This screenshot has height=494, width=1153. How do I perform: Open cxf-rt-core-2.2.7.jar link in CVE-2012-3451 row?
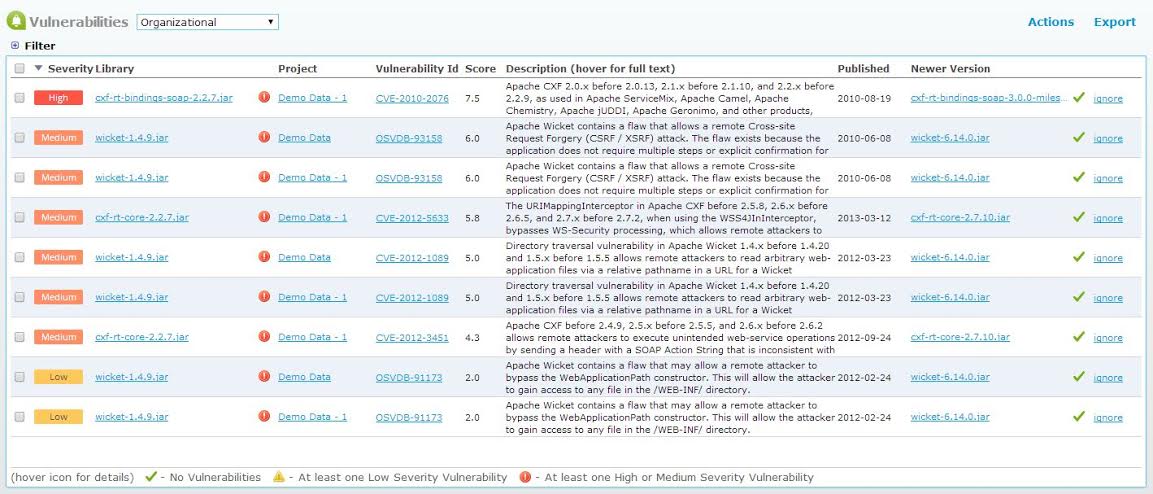tap(142, 337)
